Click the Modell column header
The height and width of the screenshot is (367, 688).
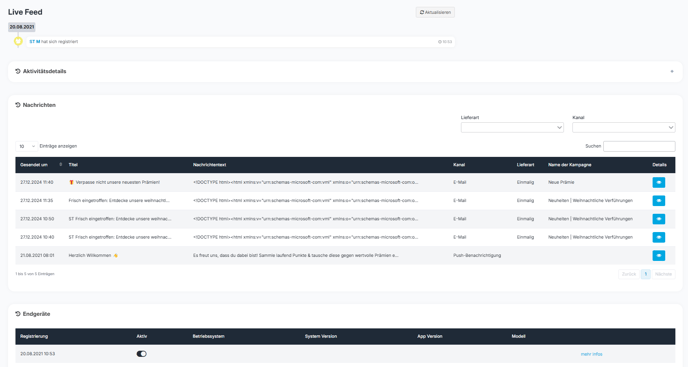[518, 336]
